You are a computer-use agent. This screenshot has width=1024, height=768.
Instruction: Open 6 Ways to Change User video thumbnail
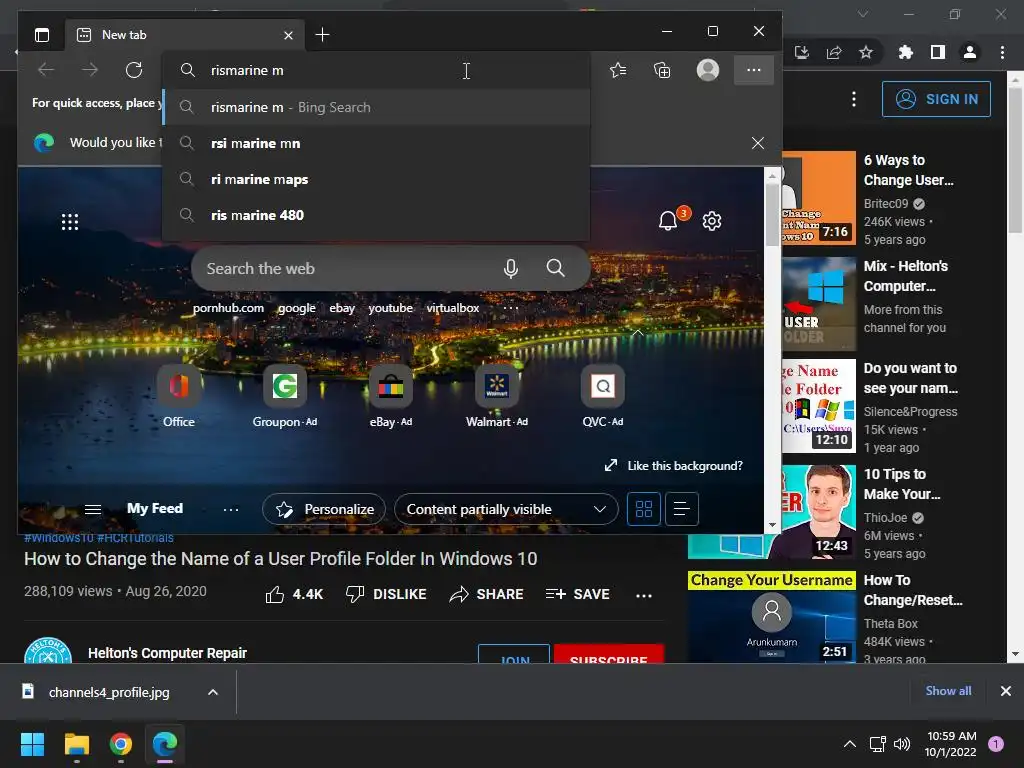[x=818, y=198]
